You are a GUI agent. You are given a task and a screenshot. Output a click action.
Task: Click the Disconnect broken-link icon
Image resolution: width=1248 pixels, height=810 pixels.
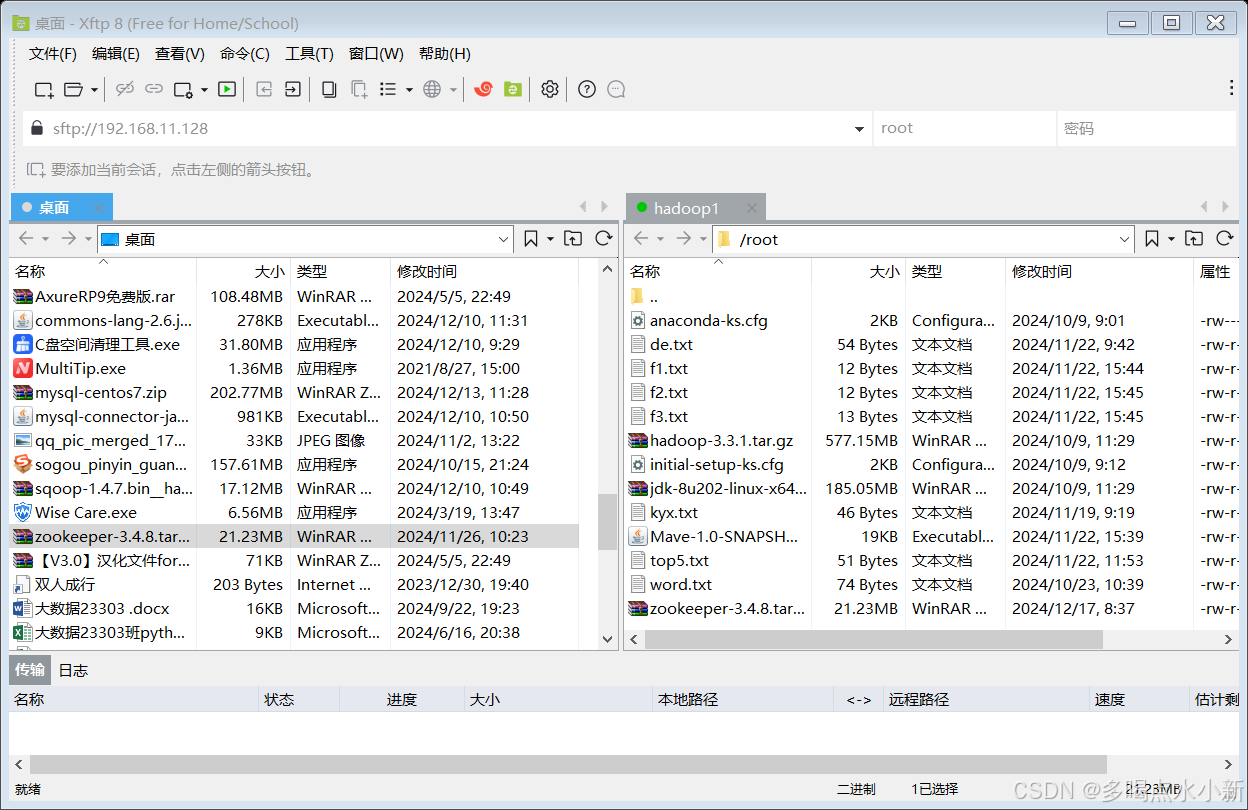(x=125, y=89)
